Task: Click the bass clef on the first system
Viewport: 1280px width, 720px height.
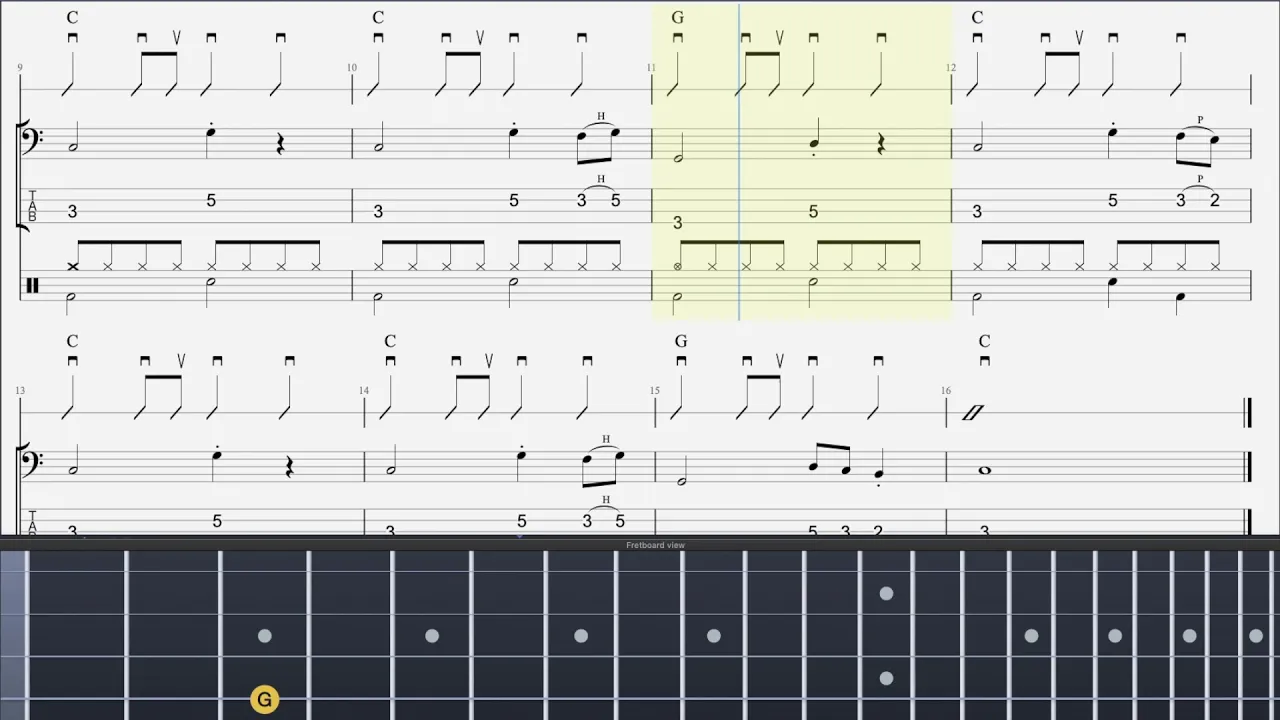Action: coord(32,140)
